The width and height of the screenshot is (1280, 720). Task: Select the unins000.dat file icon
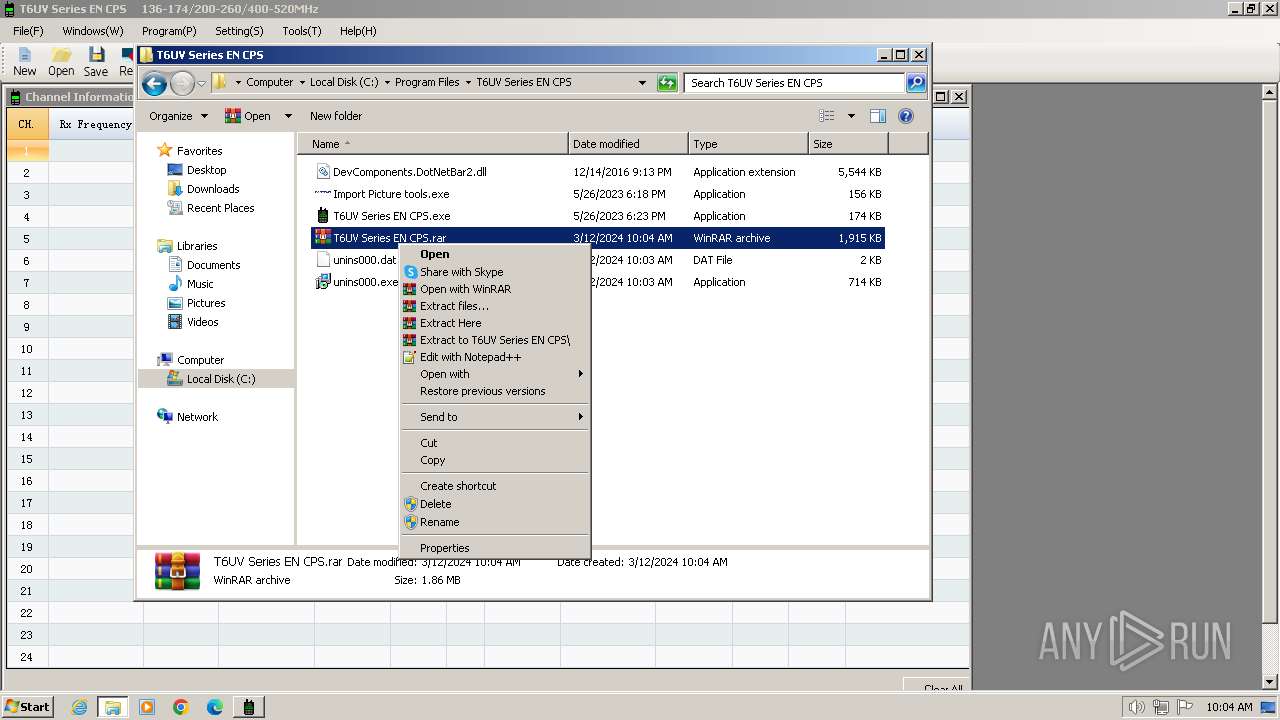323,260
